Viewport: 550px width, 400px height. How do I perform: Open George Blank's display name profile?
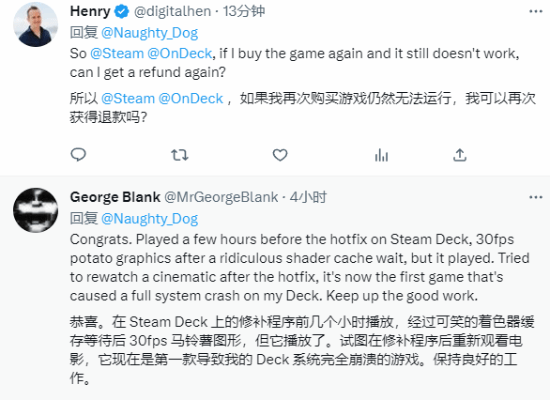[115, 197]
